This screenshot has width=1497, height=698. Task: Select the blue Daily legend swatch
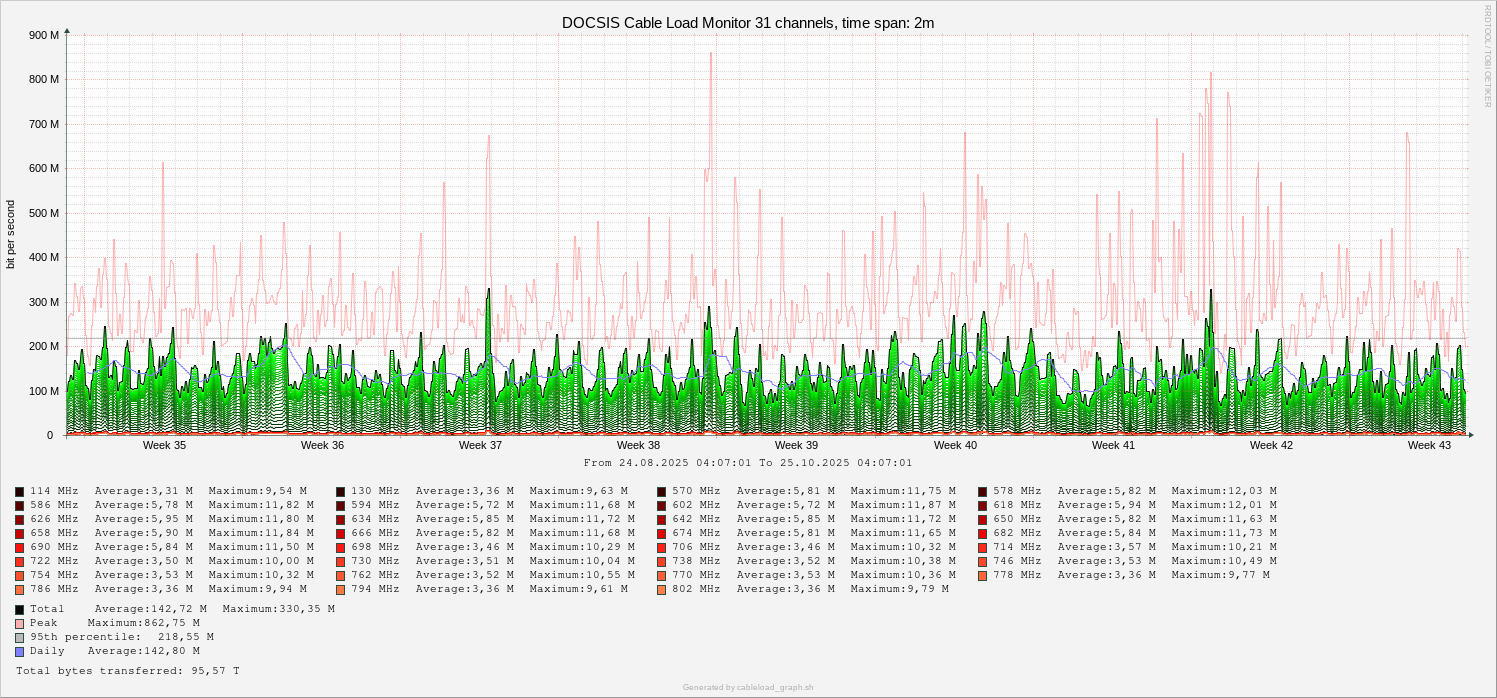coord(20,651)
